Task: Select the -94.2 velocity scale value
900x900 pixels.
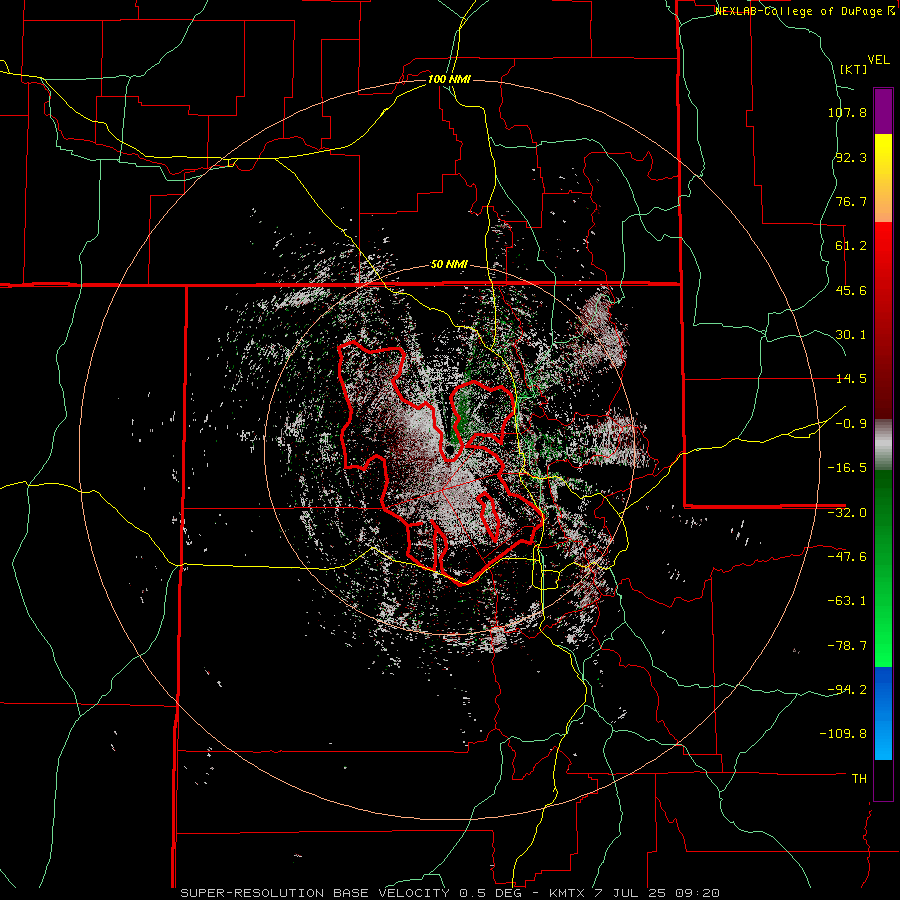Action: pos(847,689)
